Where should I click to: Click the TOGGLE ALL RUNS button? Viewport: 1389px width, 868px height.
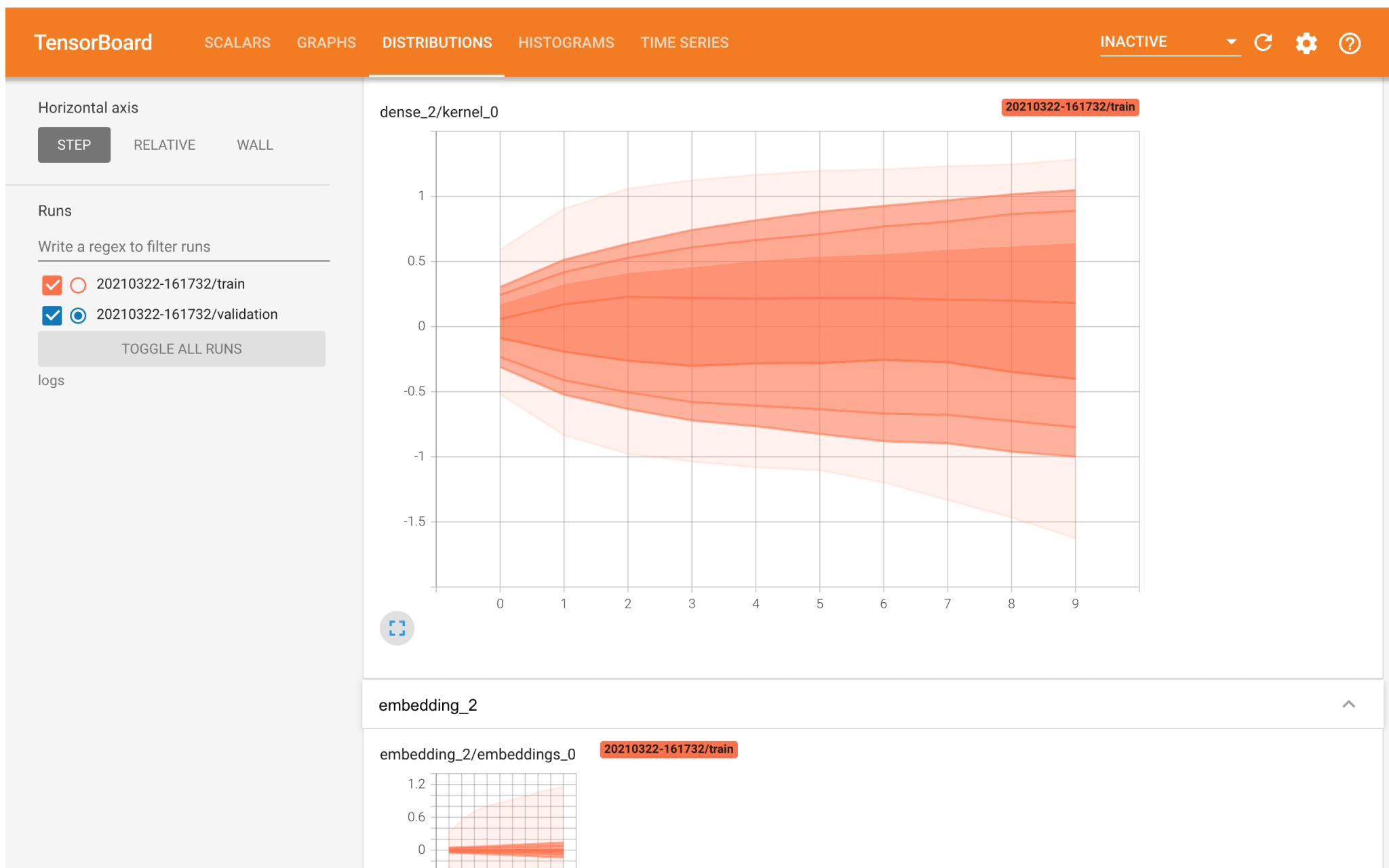(181, 349)
